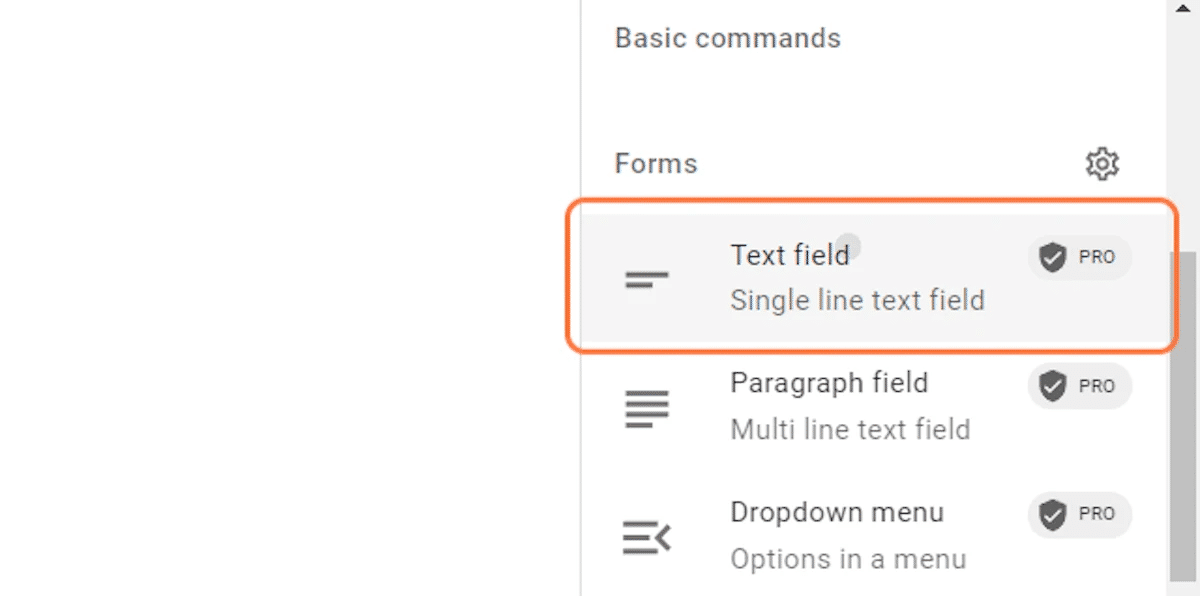
Task: Choose the Paragraph field command title
Action: (x=829, y=383)
